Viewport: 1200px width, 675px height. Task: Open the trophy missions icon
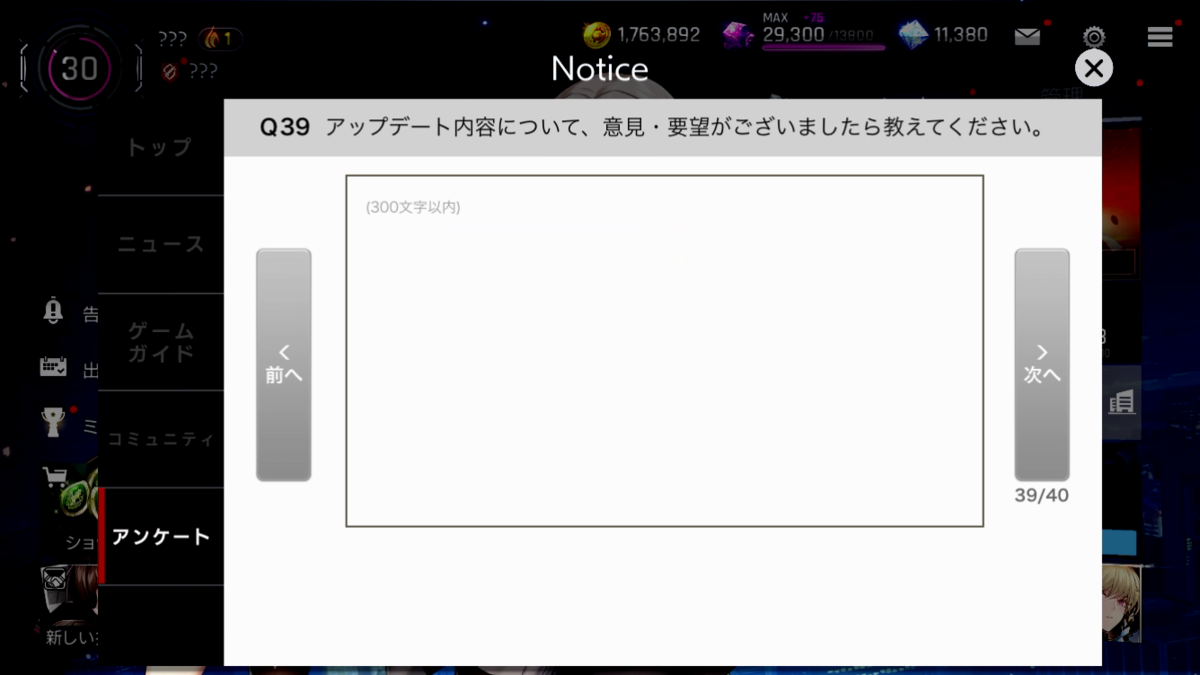coord(53,423)
